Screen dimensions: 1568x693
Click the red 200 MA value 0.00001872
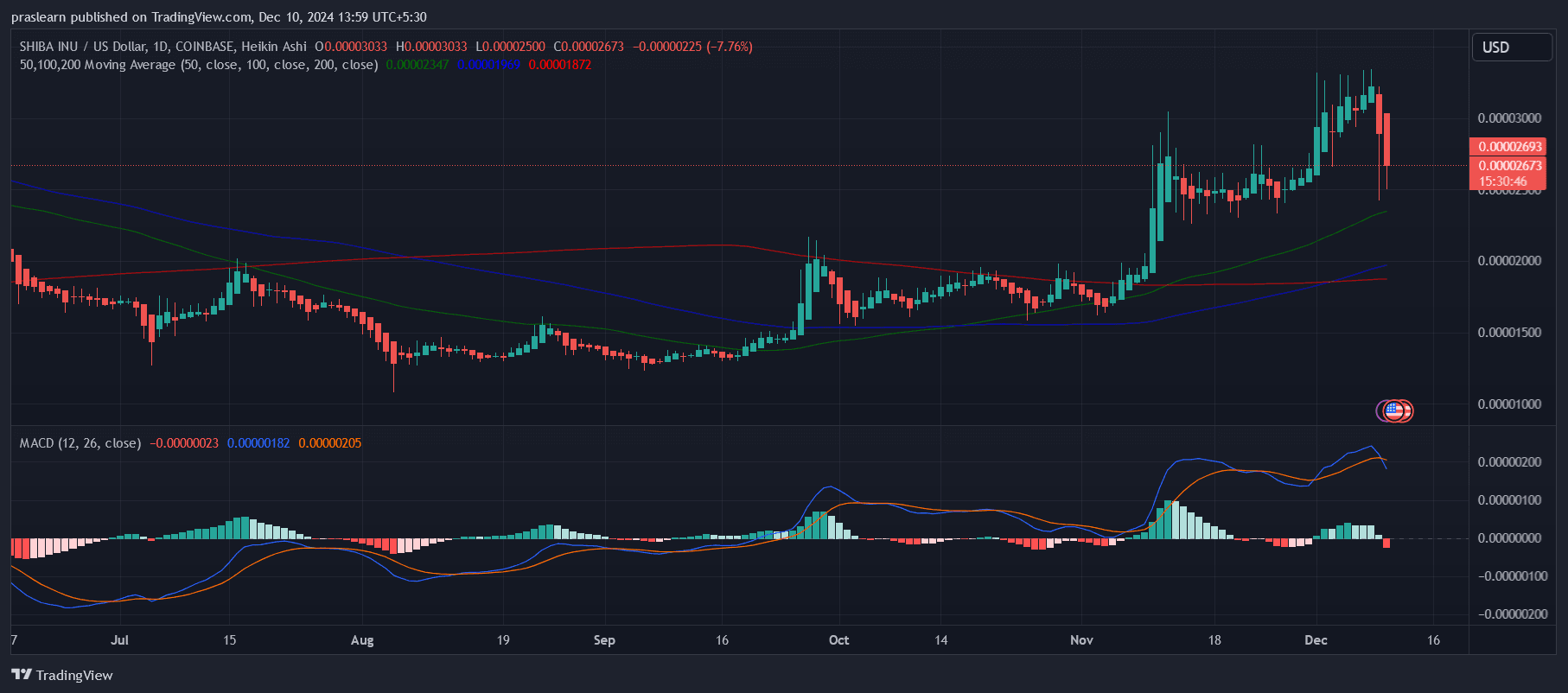click(560, 65)
